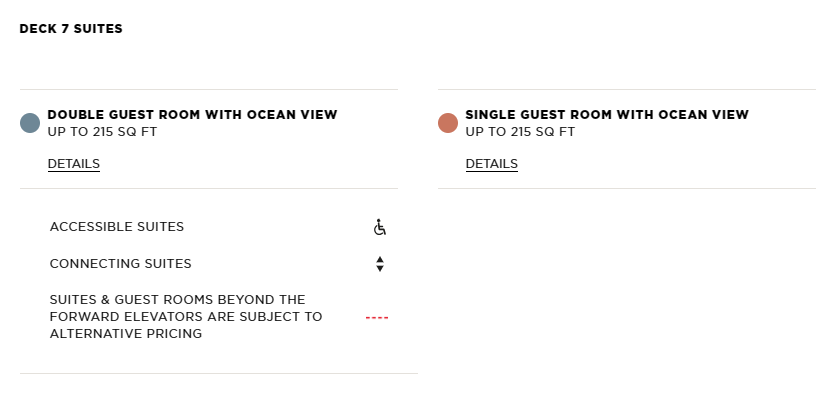Click the Deck 7 Suites heading
The height and width of the screenshot is (412, 819).
[x=71, y=29]
